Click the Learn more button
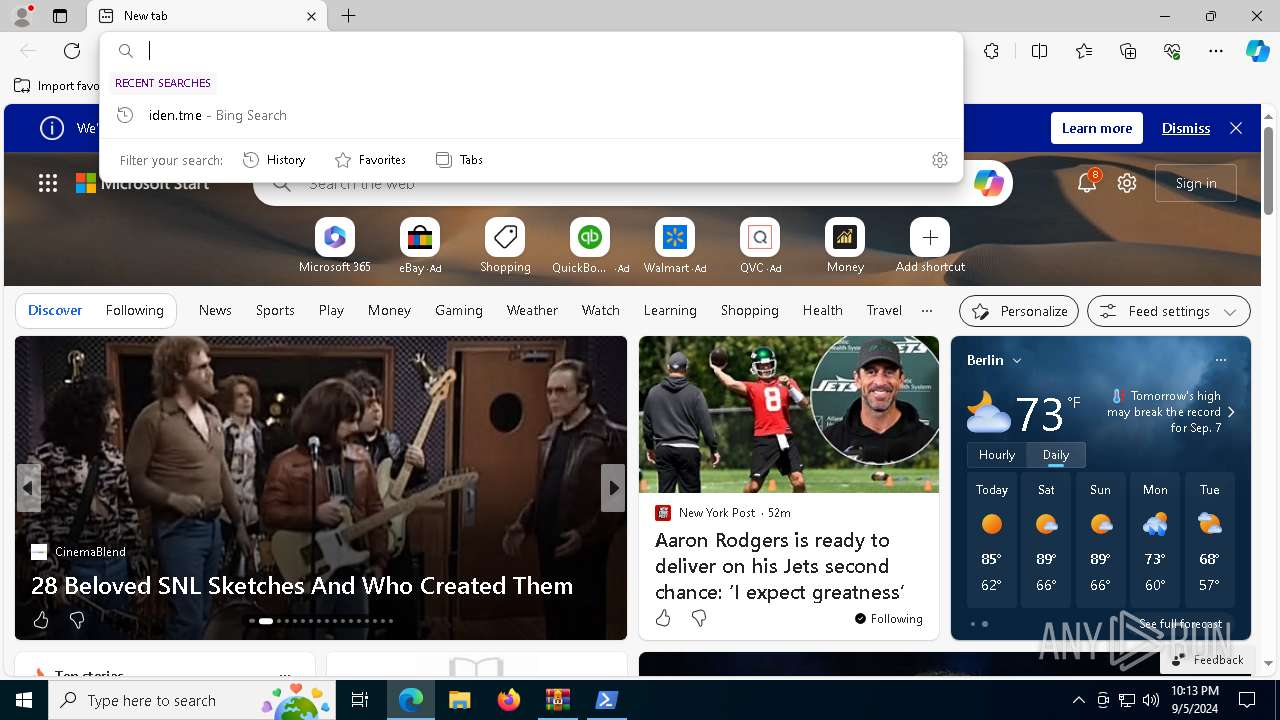This screenshot has height=720, width=1280. [x=1097, y=128]
